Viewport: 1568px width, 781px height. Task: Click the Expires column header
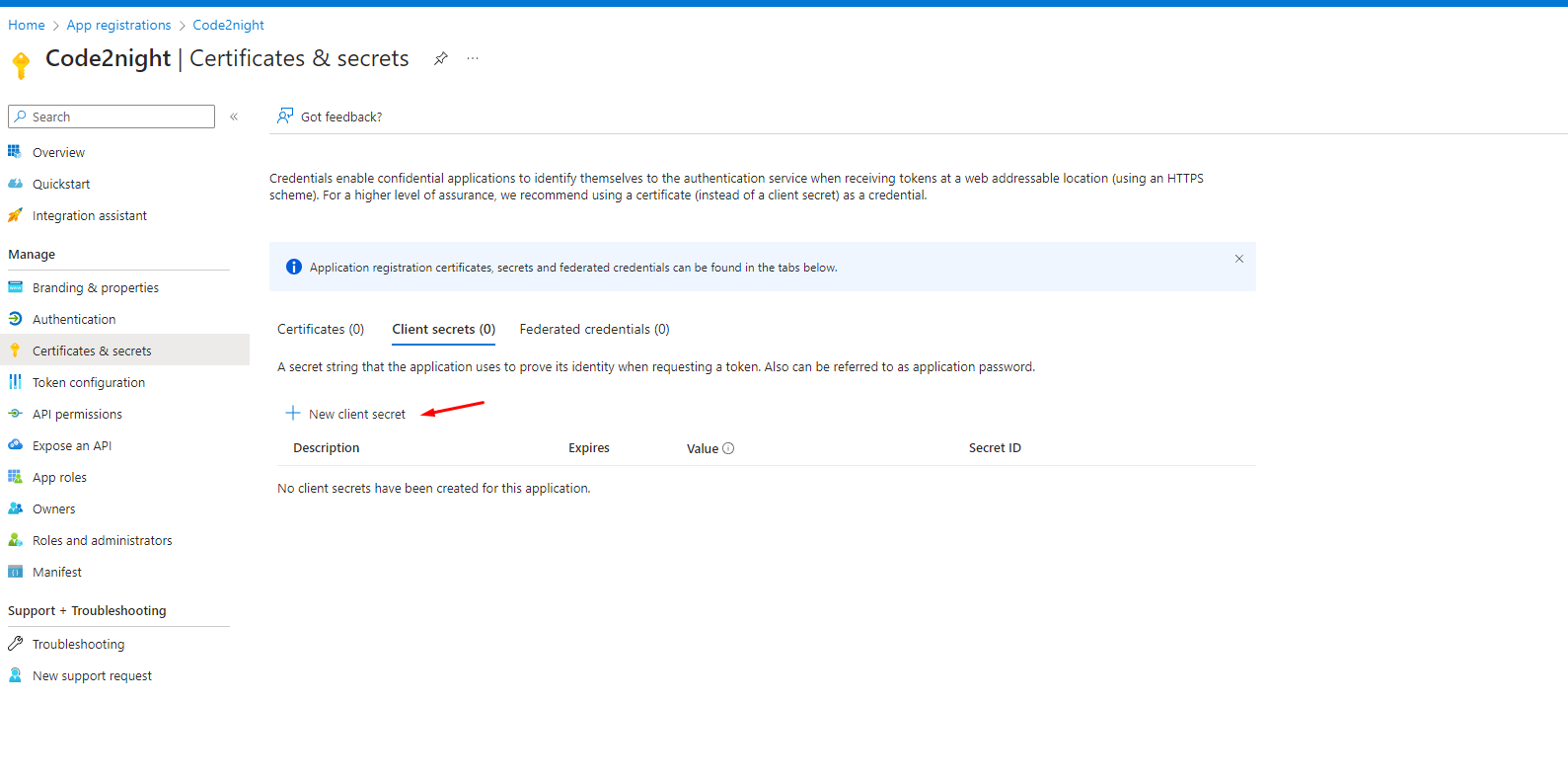(589, 448)
